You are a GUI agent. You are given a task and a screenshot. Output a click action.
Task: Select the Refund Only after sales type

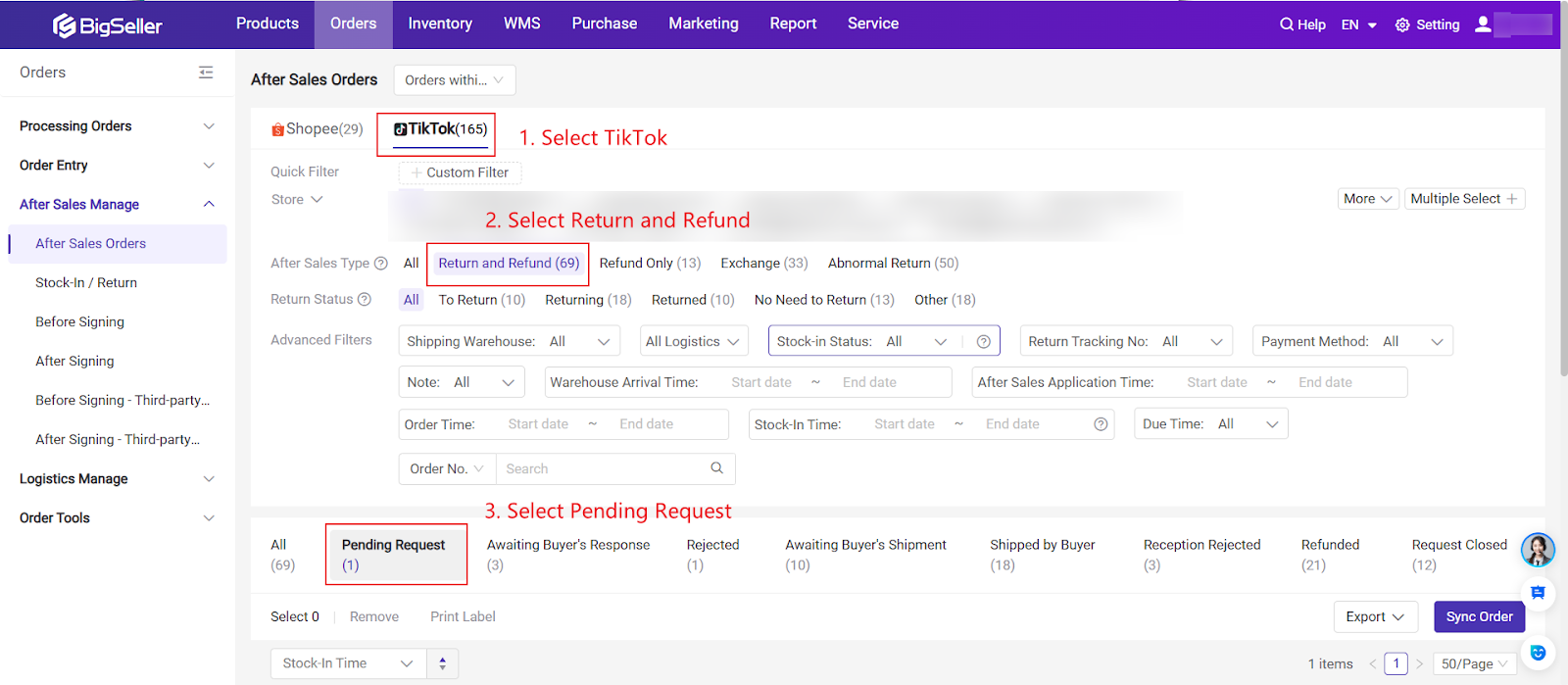pos(650,264)
